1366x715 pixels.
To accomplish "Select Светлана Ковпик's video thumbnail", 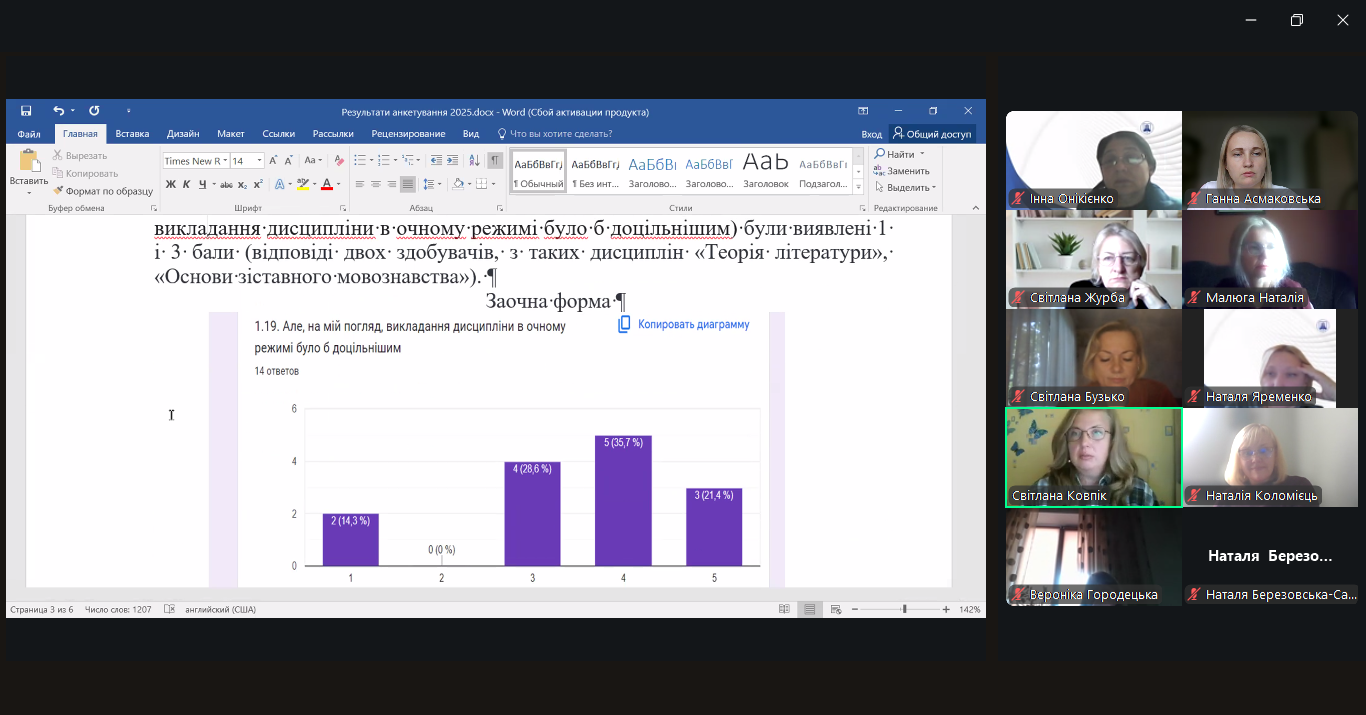I will point(1093,457).
